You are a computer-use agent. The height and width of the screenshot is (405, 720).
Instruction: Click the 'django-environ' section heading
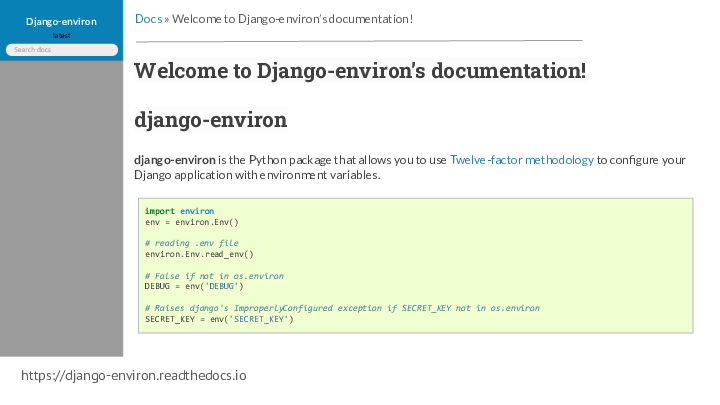tap(210, 120)
